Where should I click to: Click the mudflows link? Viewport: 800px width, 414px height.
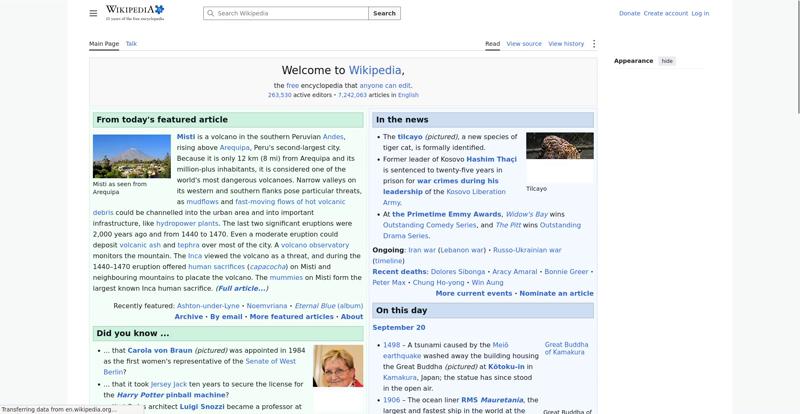(202, 202)
